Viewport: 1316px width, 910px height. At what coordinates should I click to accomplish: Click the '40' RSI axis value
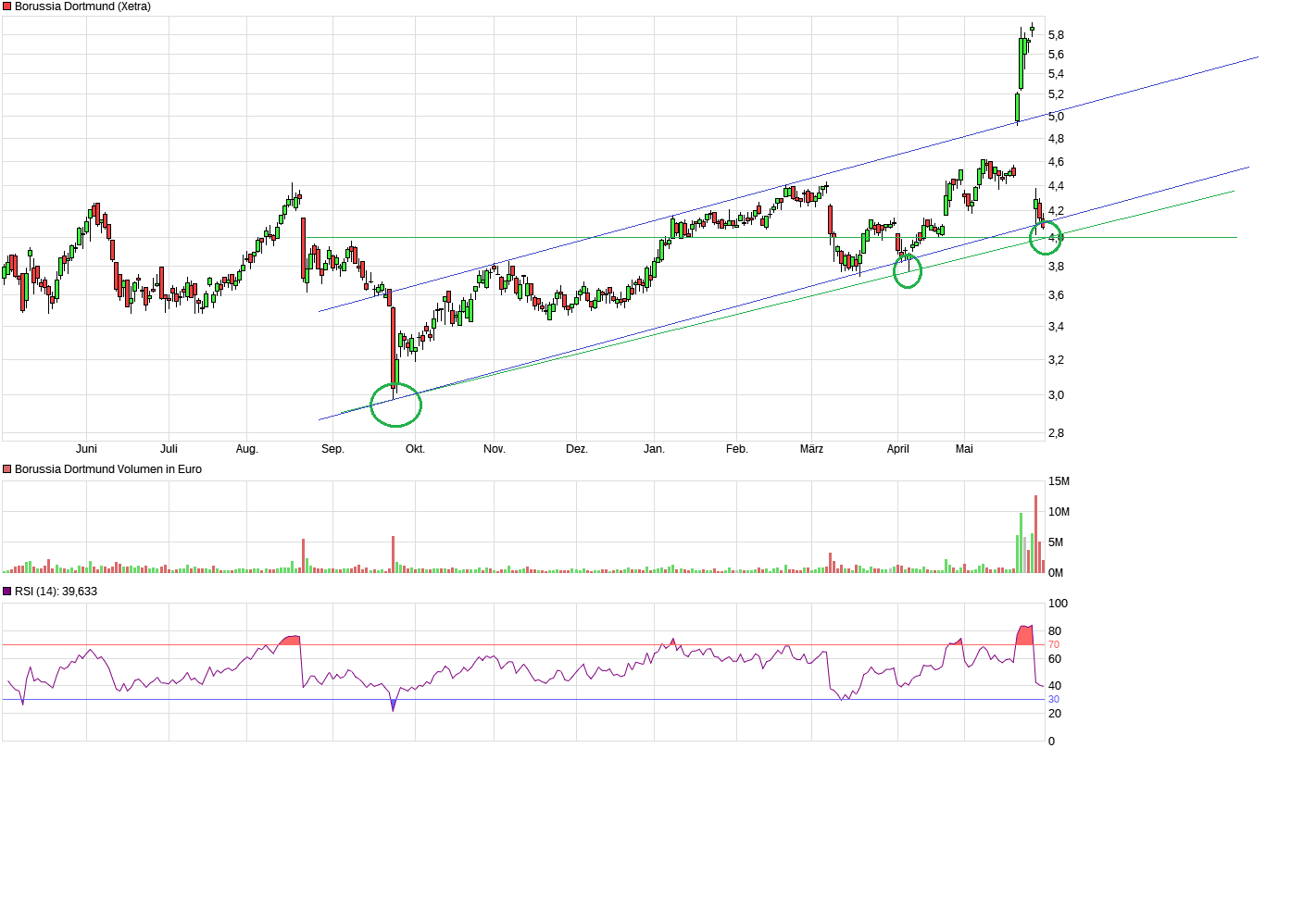coord(1054,686)
